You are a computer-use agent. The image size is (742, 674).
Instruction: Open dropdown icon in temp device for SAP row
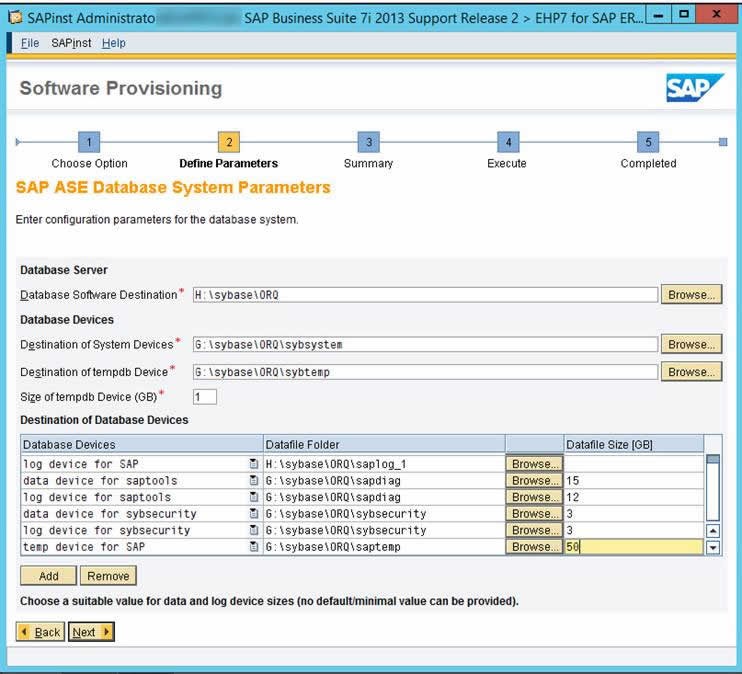pyautogui.click(x=254, y=547)
